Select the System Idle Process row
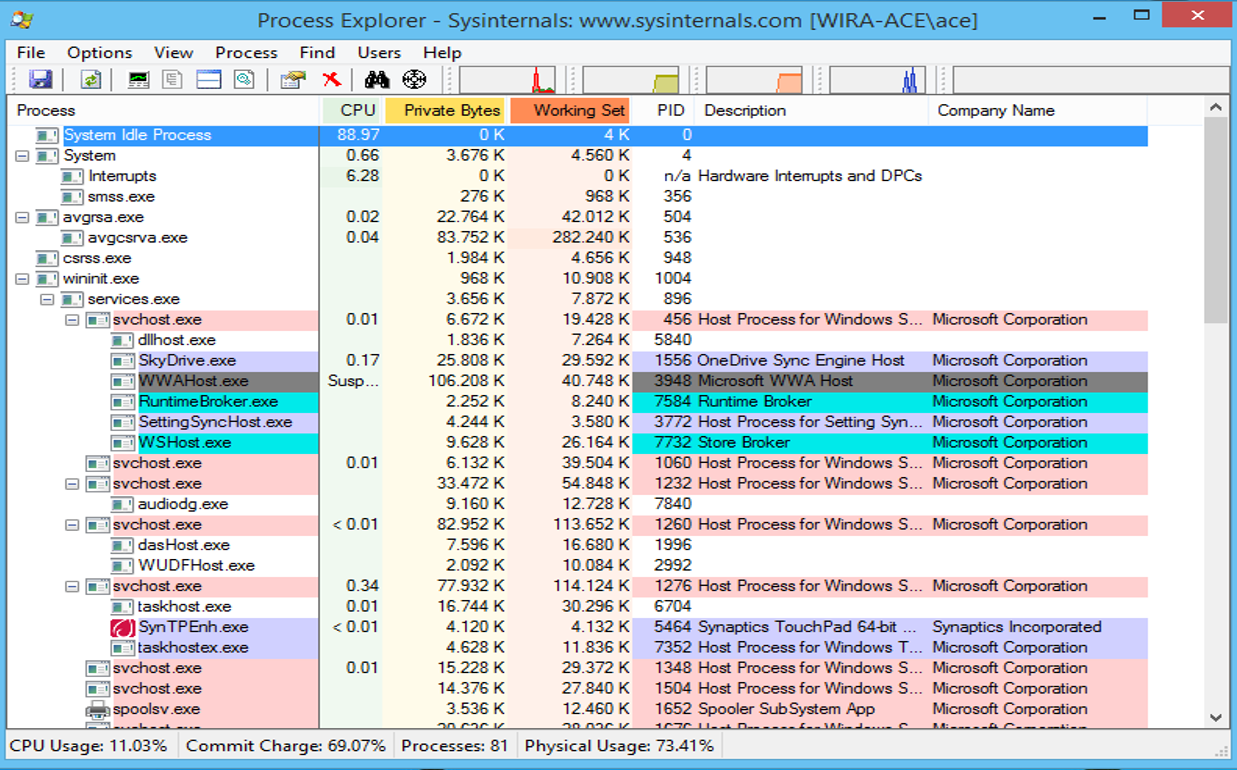1237x770 pixels. pos(140,134)
